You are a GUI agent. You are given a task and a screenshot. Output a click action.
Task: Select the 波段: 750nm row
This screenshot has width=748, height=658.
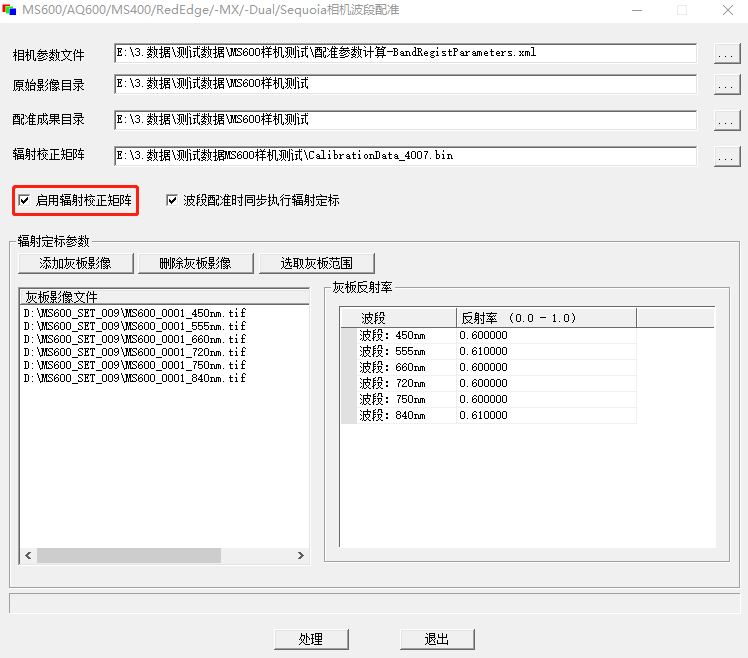pyautogui.click(x=489, y=399)
